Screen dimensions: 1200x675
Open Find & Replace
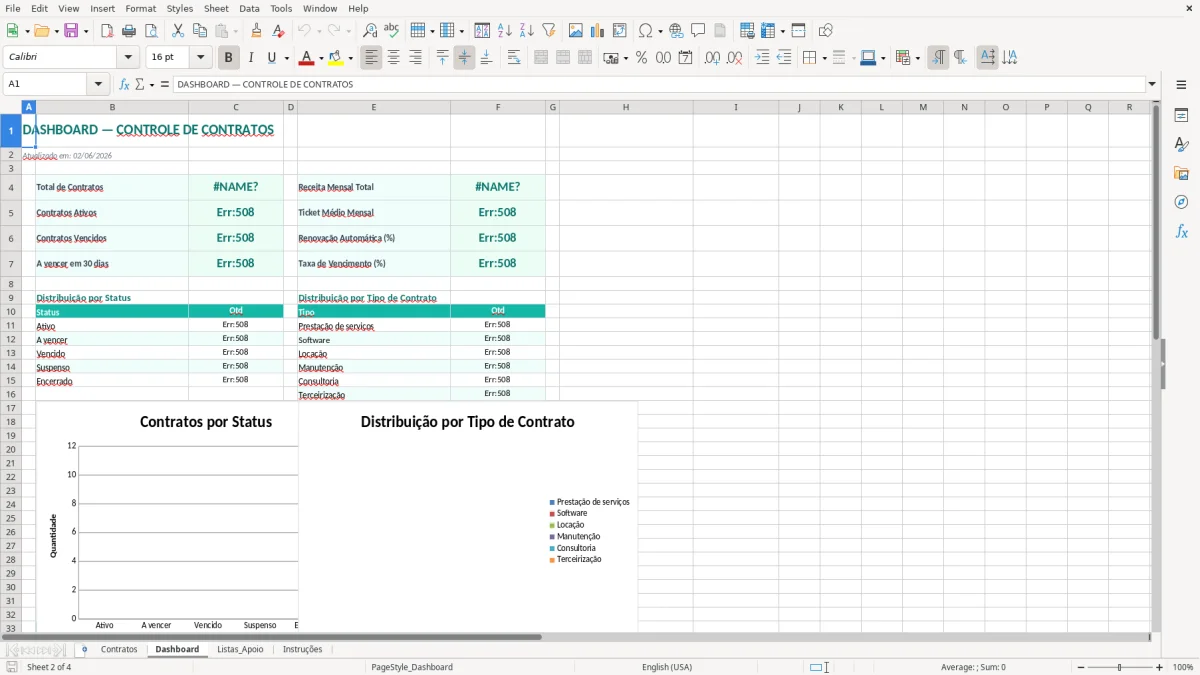(x=370, y=31)
